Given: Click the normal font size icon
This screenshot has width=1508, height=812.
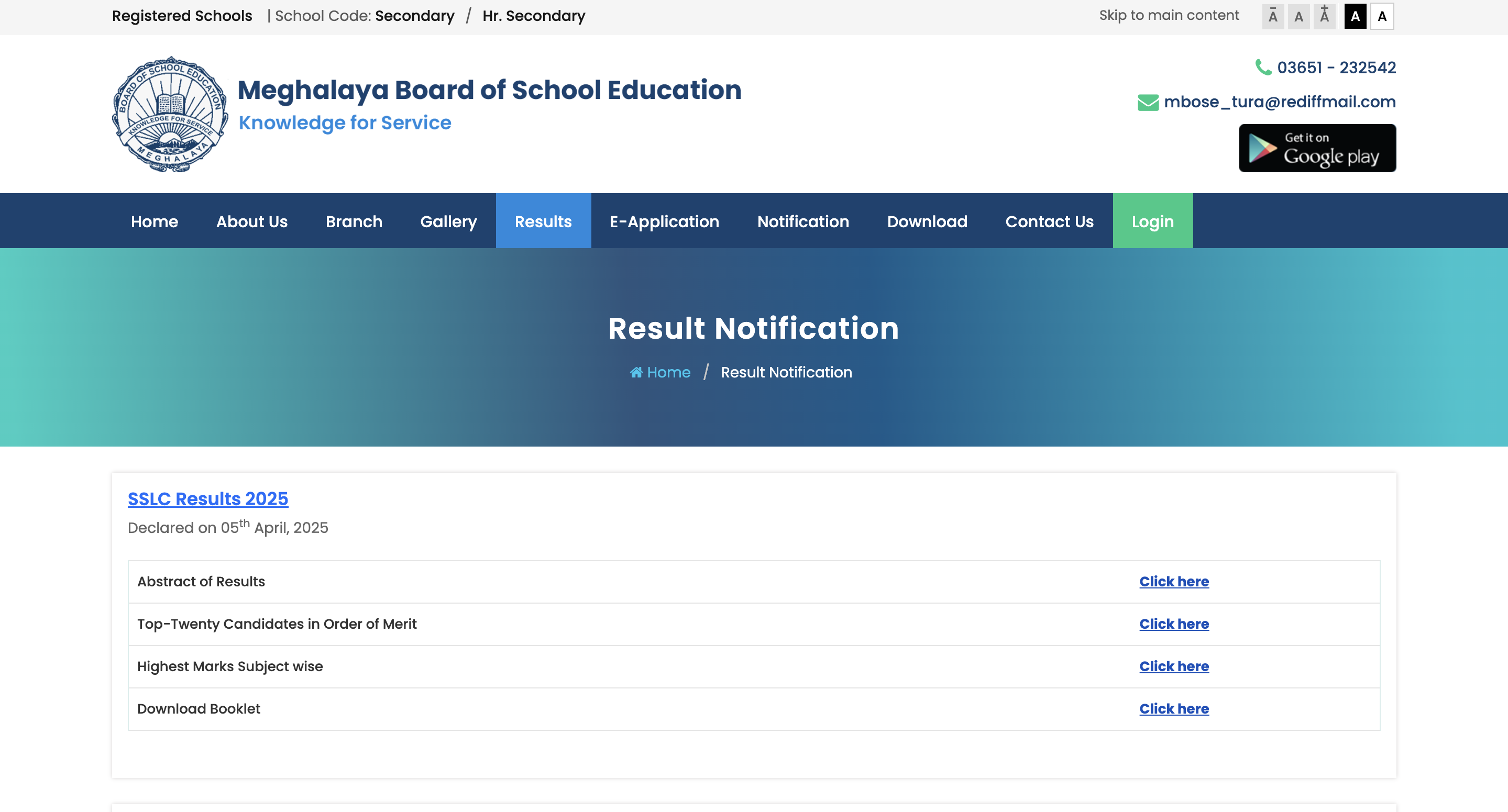Looking at the screenshot, I should pyautogui.click(x=1298, y=16).
